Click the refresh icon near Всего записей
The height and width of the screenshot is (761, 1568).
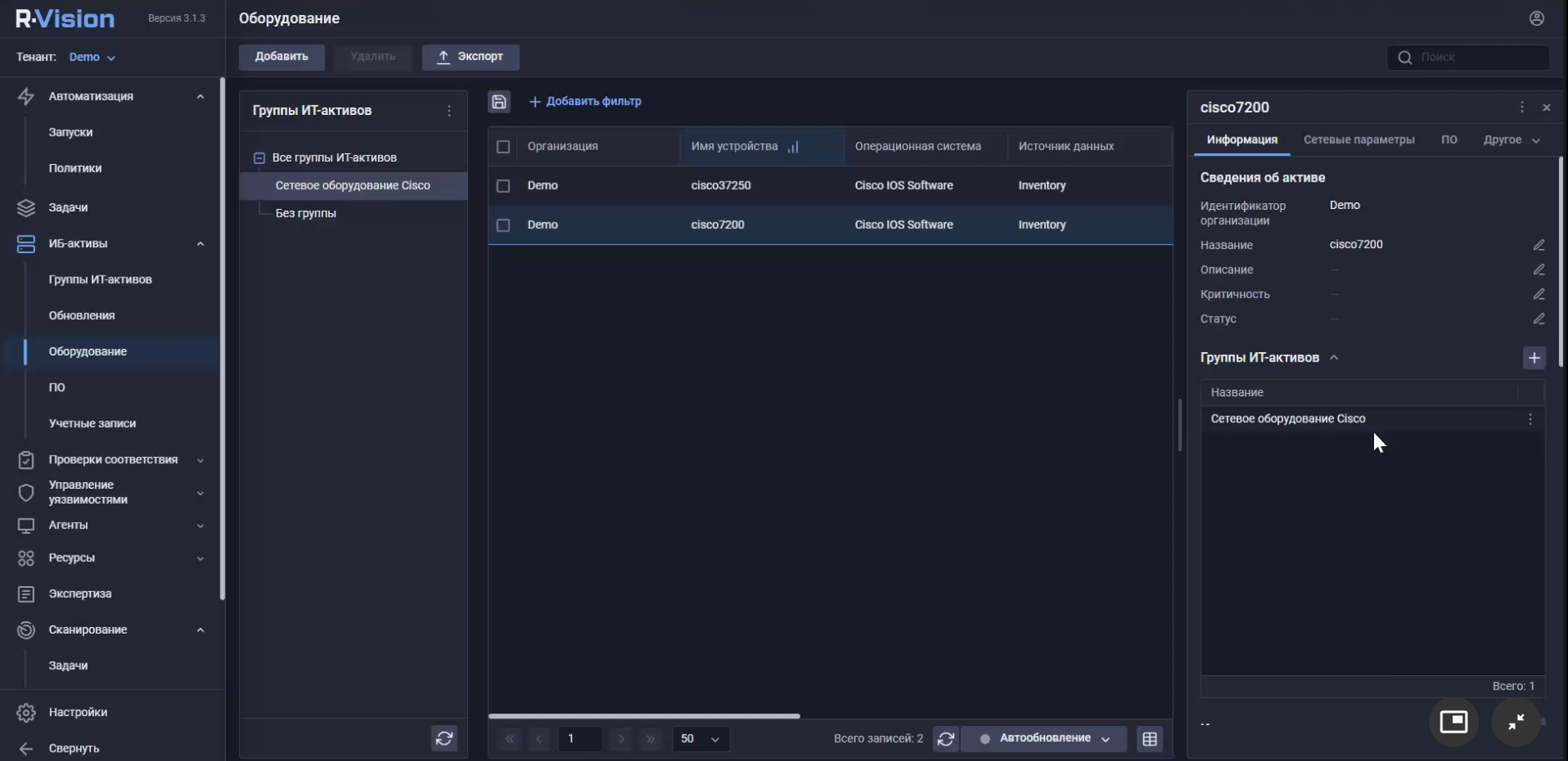[x=948, y=739]
